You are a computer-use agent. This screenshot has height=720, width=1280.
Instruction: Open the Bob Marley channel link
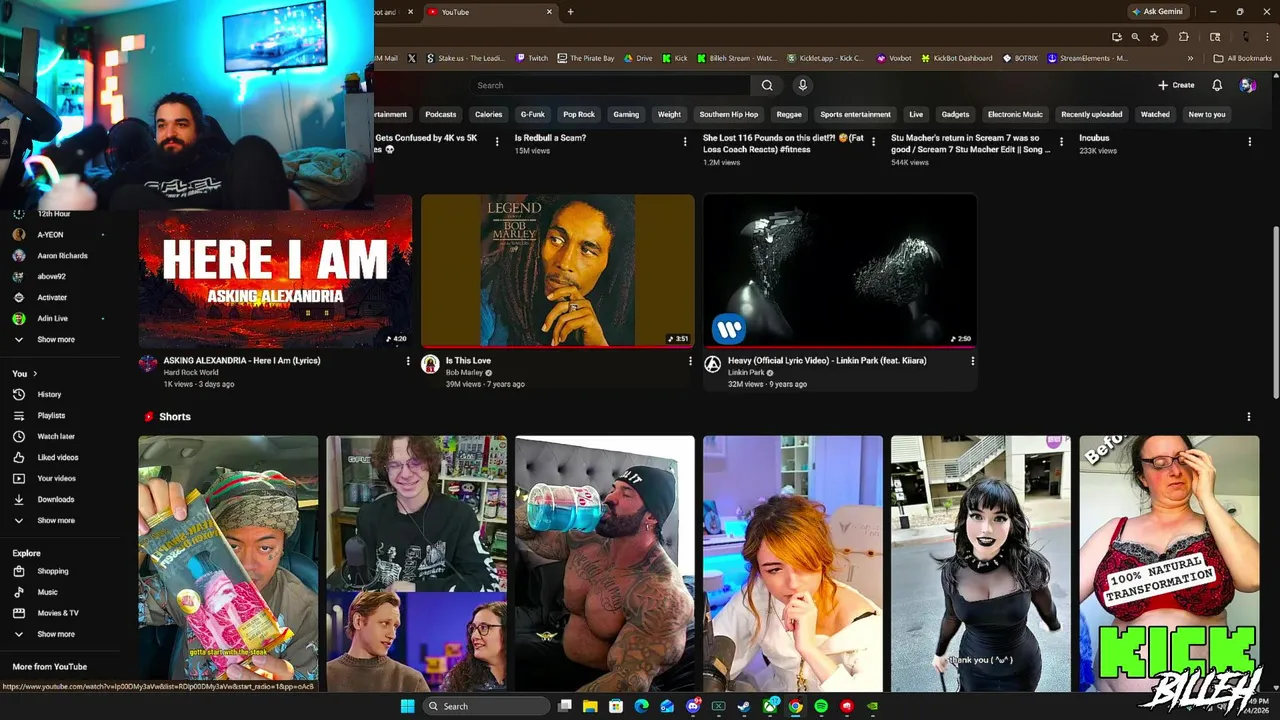click(x=464, y=372)
